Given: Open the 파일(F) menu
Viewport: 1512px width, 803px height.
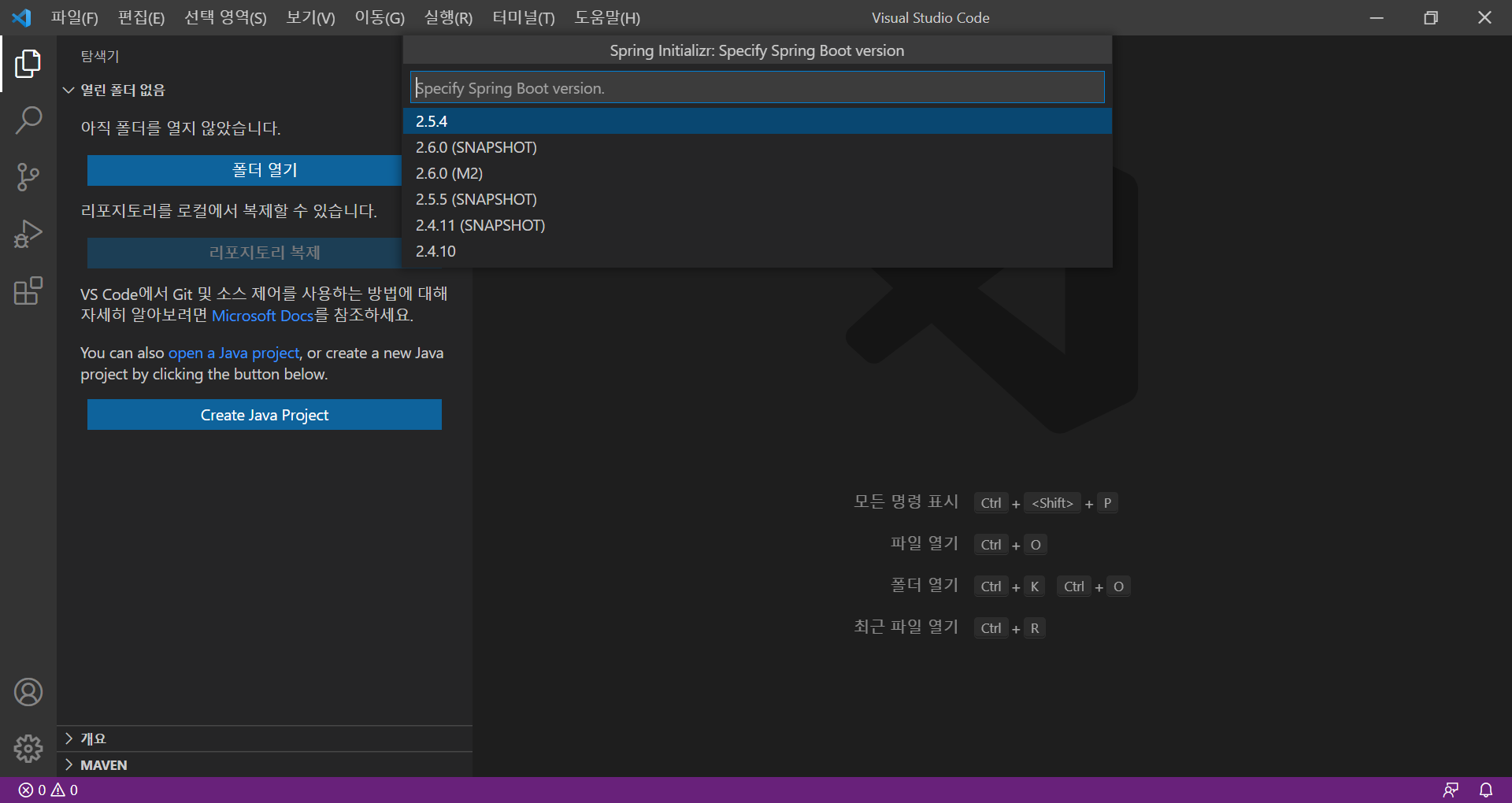Looking at the screenshot, I should pos(75,17).
